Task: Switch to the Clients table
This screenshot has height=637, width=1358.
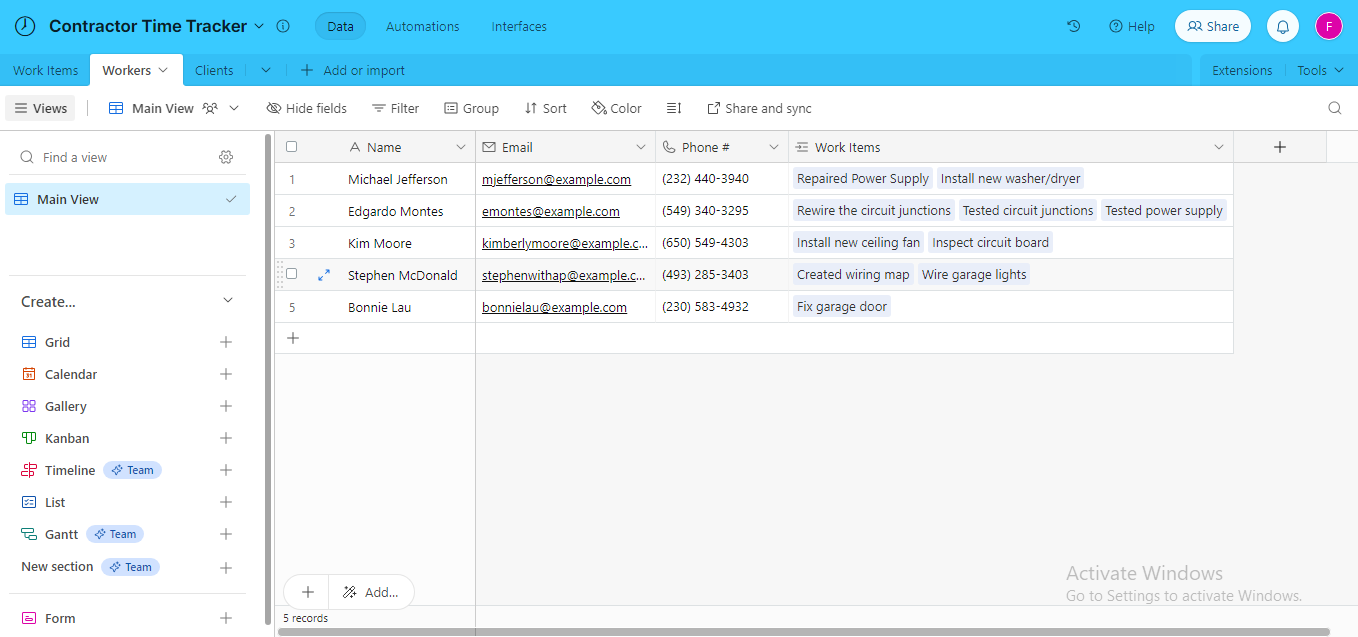Action: pyautogui.click(x=214, y=70)
